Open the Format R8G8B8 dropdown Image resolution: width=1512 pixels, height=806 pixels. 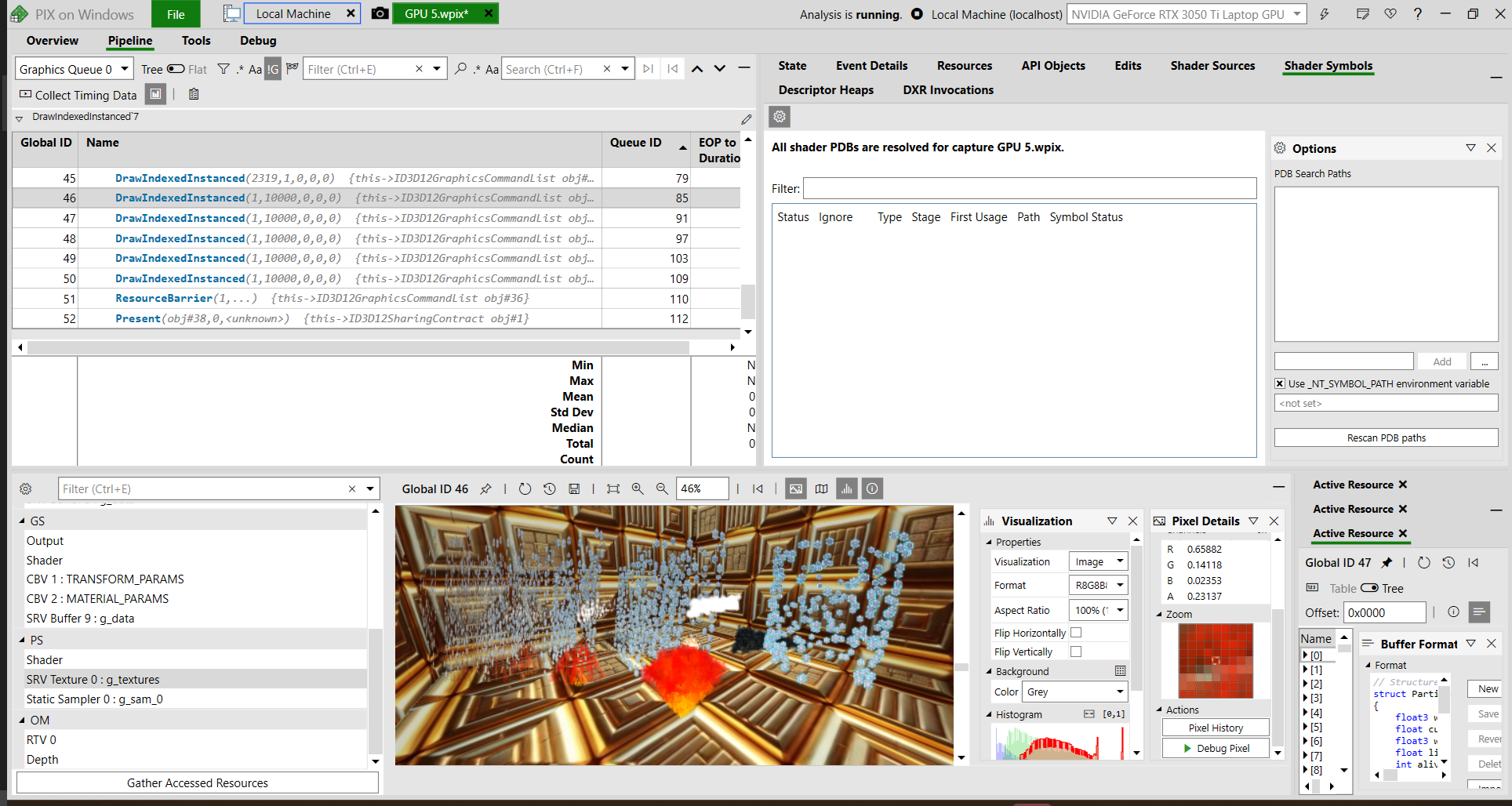pyautogui.click(x=1099, y=585)
